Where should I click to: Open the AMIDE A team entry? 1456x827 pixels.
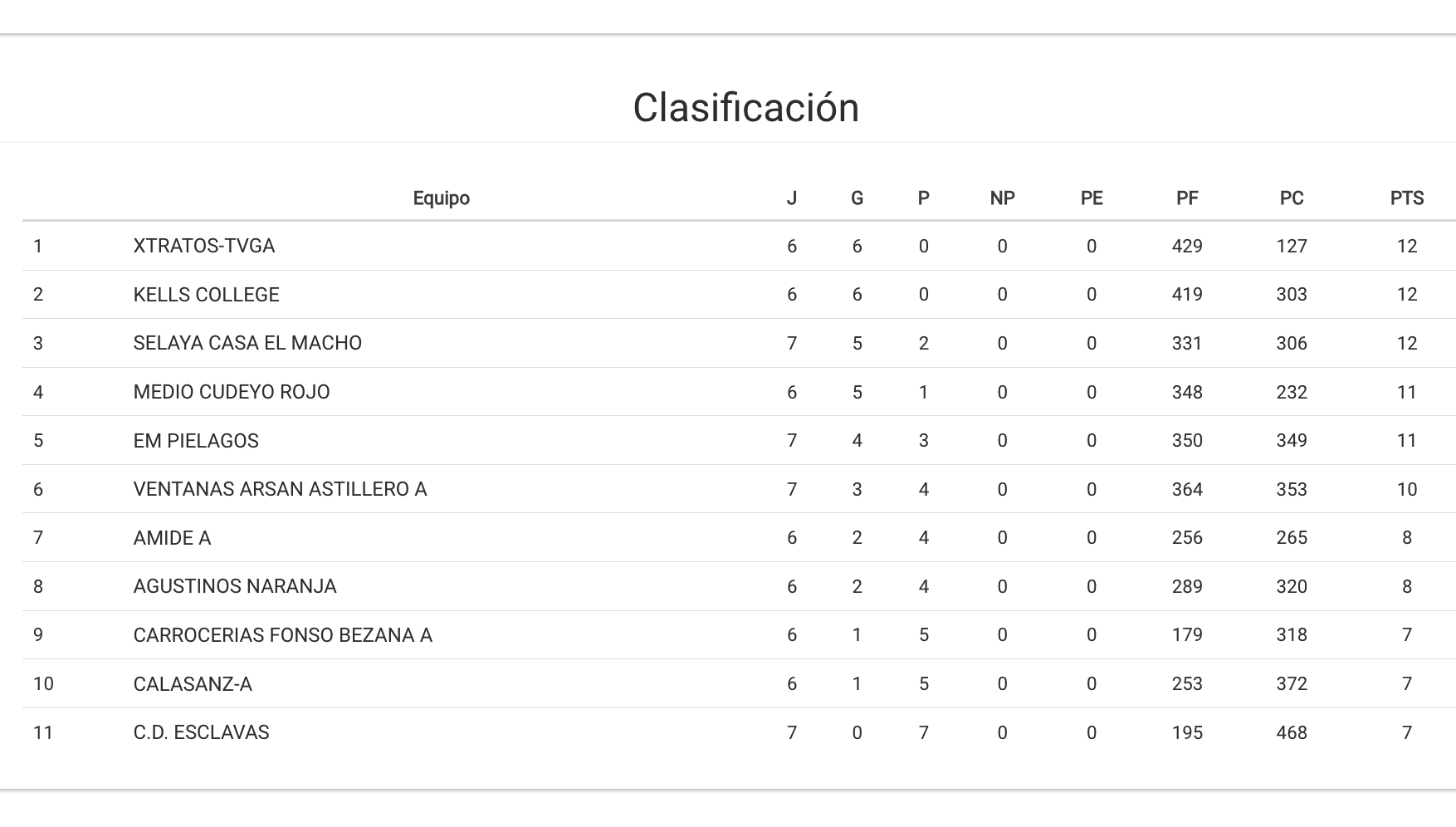click(x=172, y=538)
